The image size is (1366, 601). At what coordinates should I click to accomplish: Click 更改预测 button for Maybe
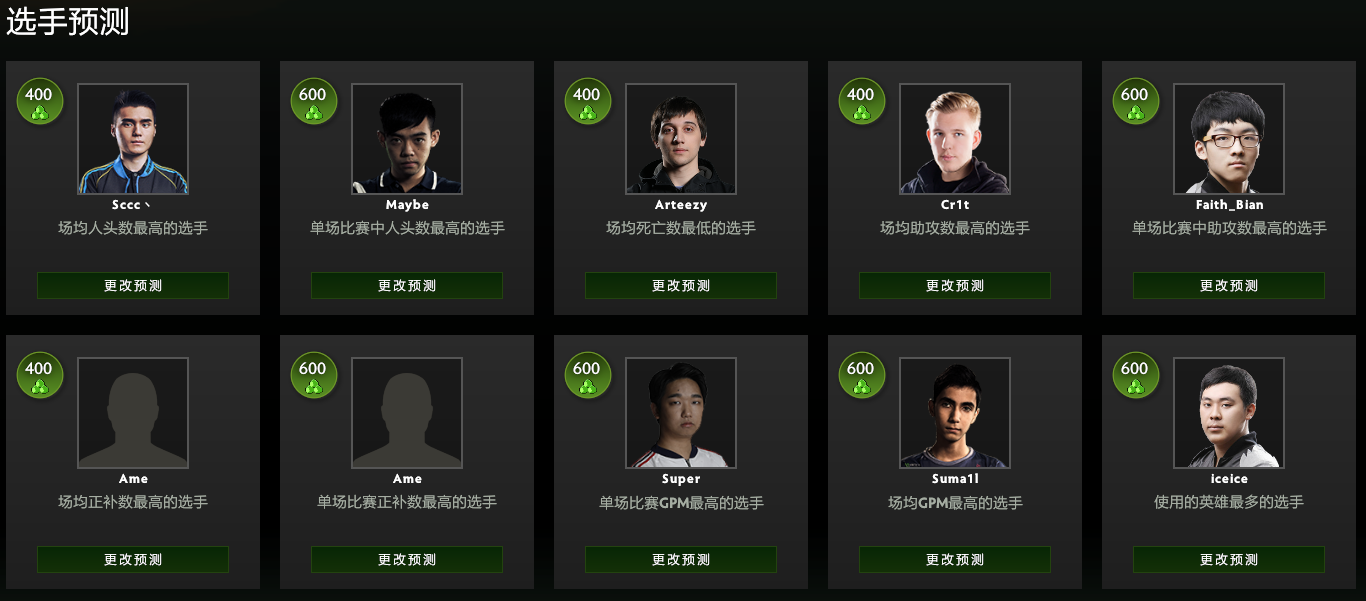407,285
